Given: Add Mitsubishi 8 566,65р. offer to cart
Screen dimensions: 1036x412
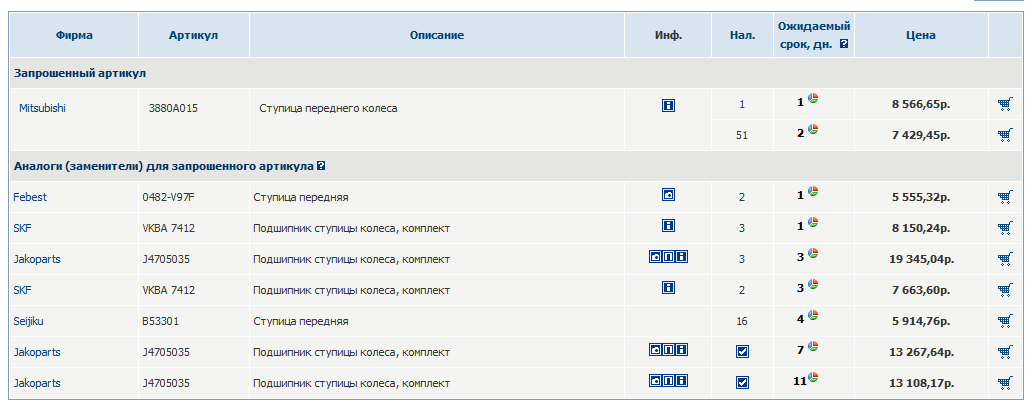Looking at the screenshot, I should pyautogui.click(x=1004, y=104).
